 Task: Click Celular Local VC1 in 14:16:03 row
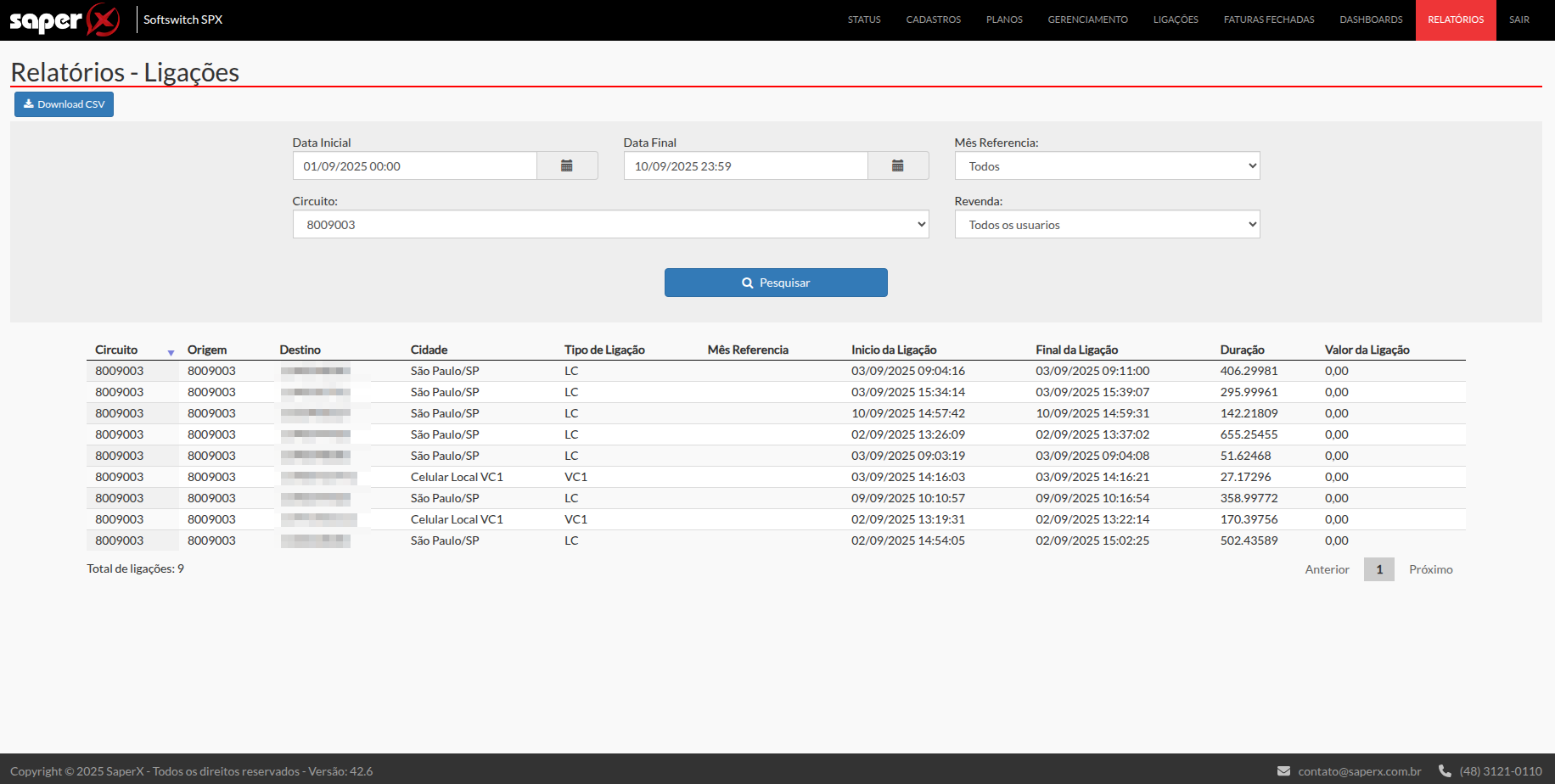[457, 477]
